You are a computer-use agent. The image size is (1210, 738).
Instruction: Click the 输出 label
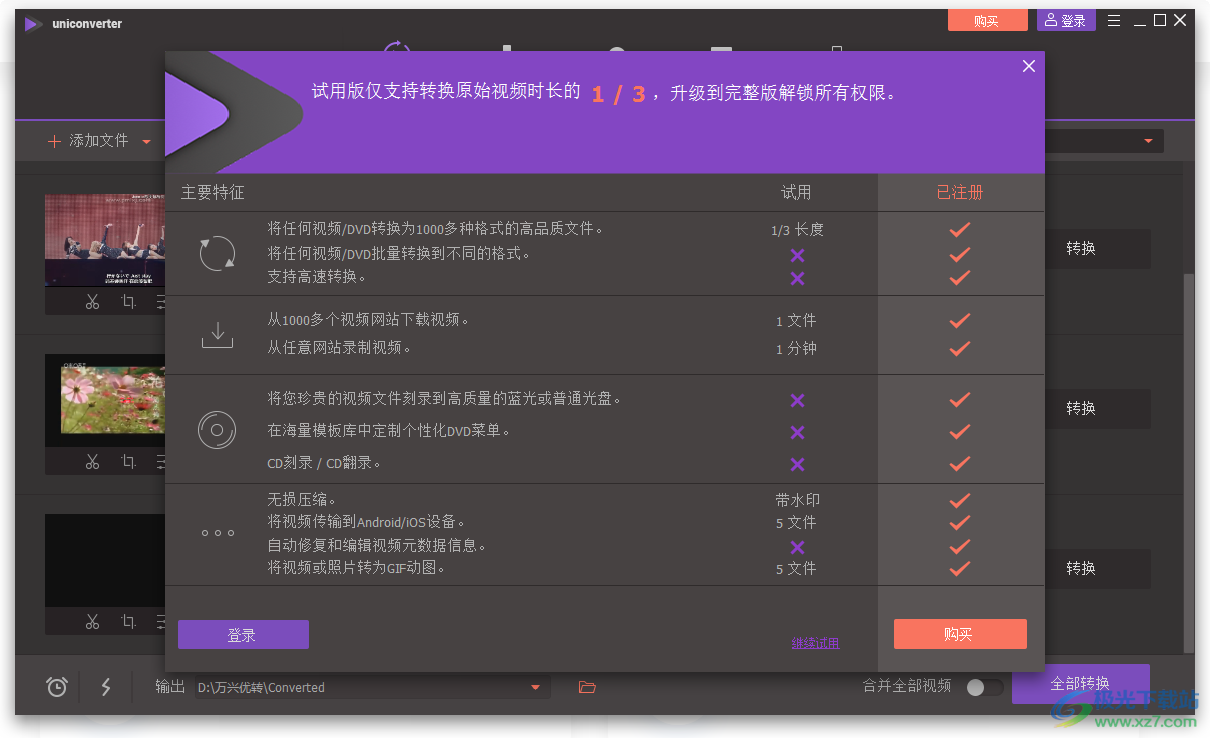pos(170,687)
